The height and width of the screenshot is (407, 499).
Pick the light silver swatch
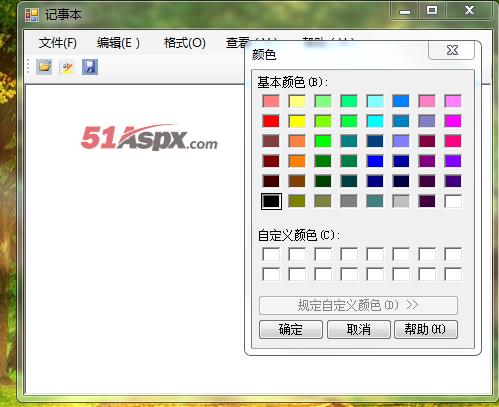coord(401,201)
